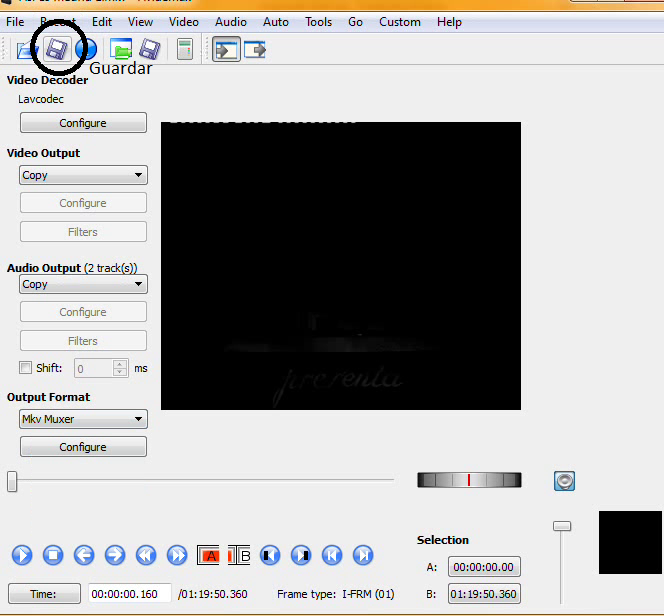Click the Frame type I-FRM (01) text

[x=336, y=594]
